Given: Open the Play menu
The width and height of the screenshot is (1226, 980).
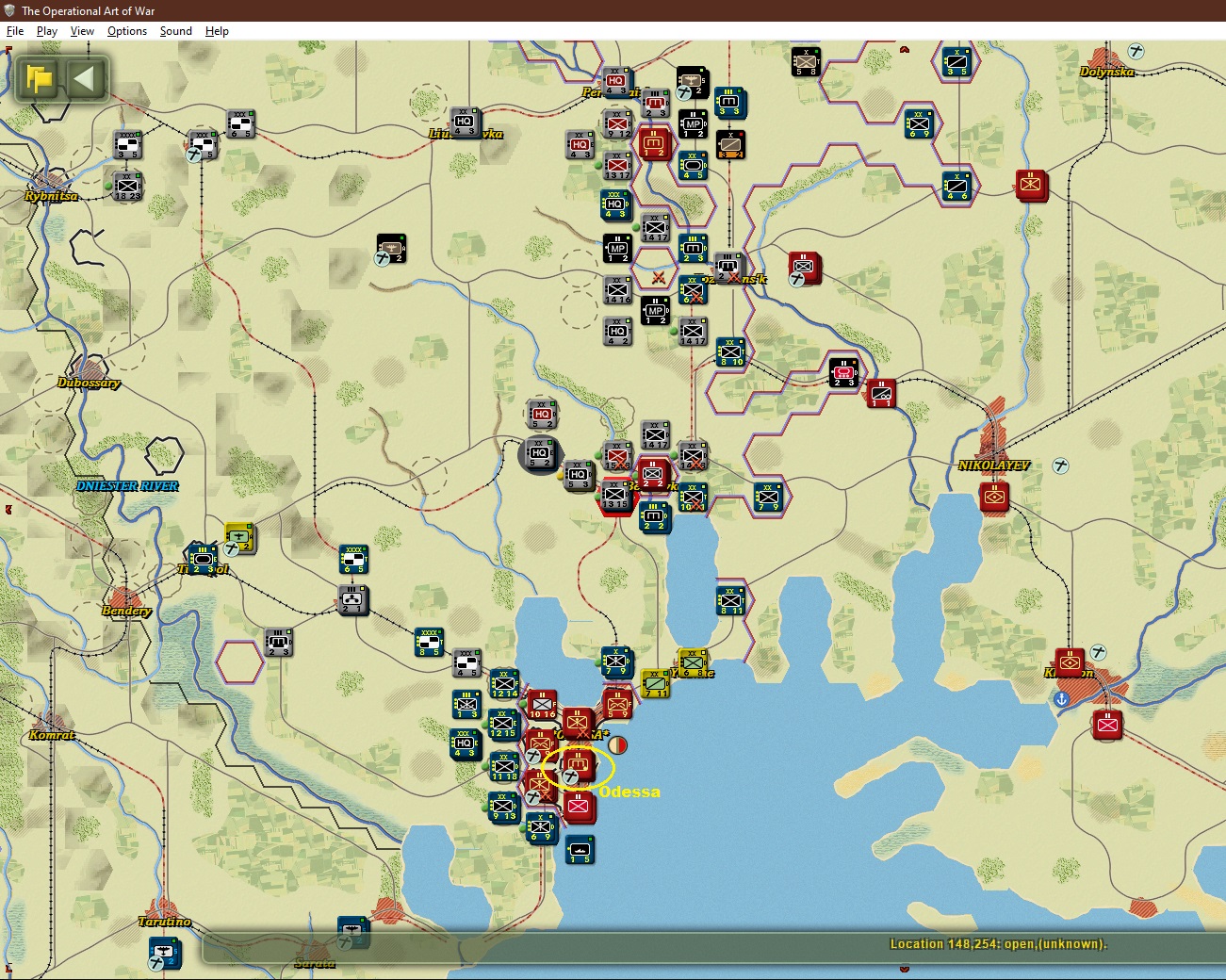Looking at the screenshot, I should [46, 31].
